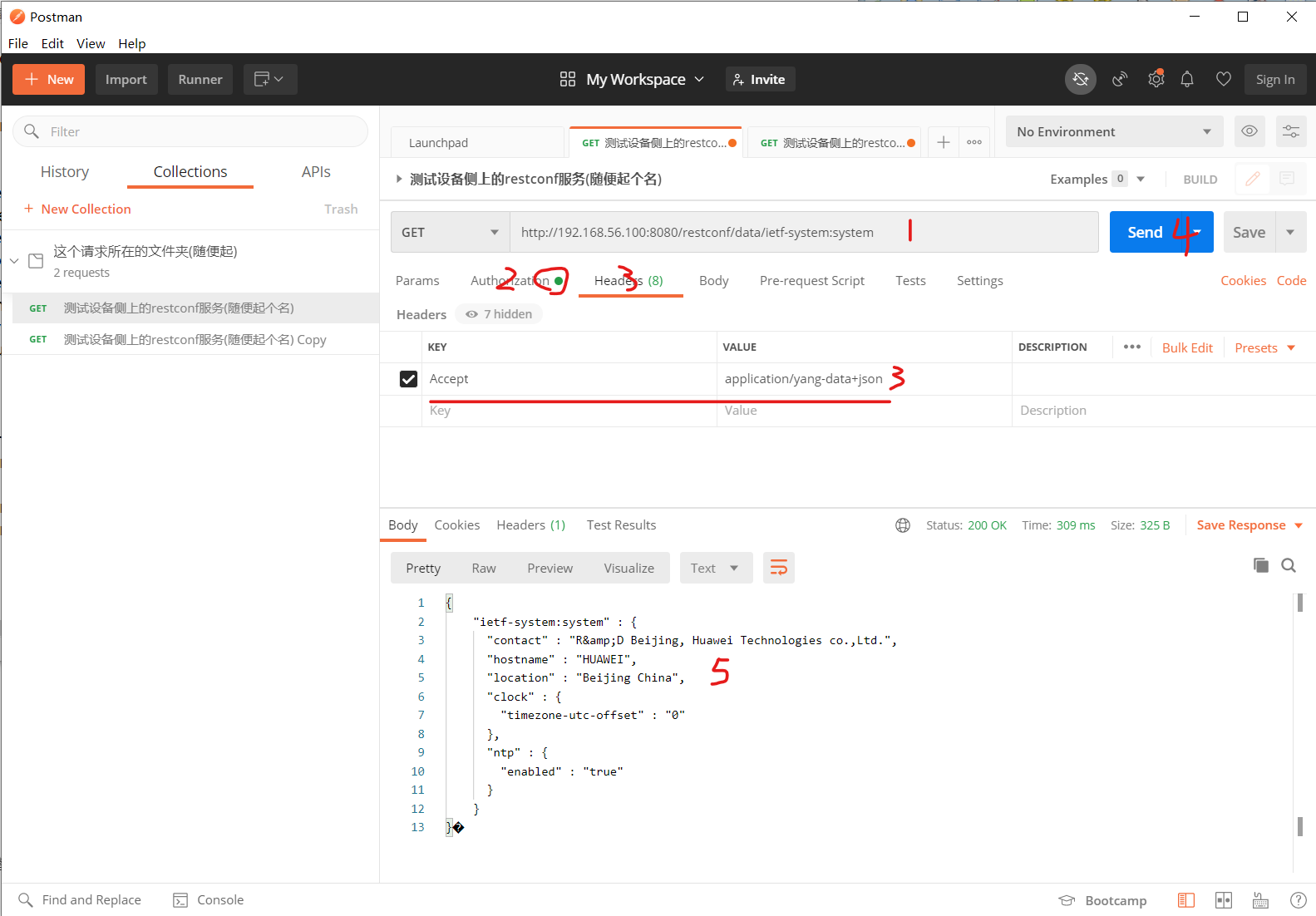Expand the No Environment selector
The image size is (1316, 916).
tap(1113, 132)
